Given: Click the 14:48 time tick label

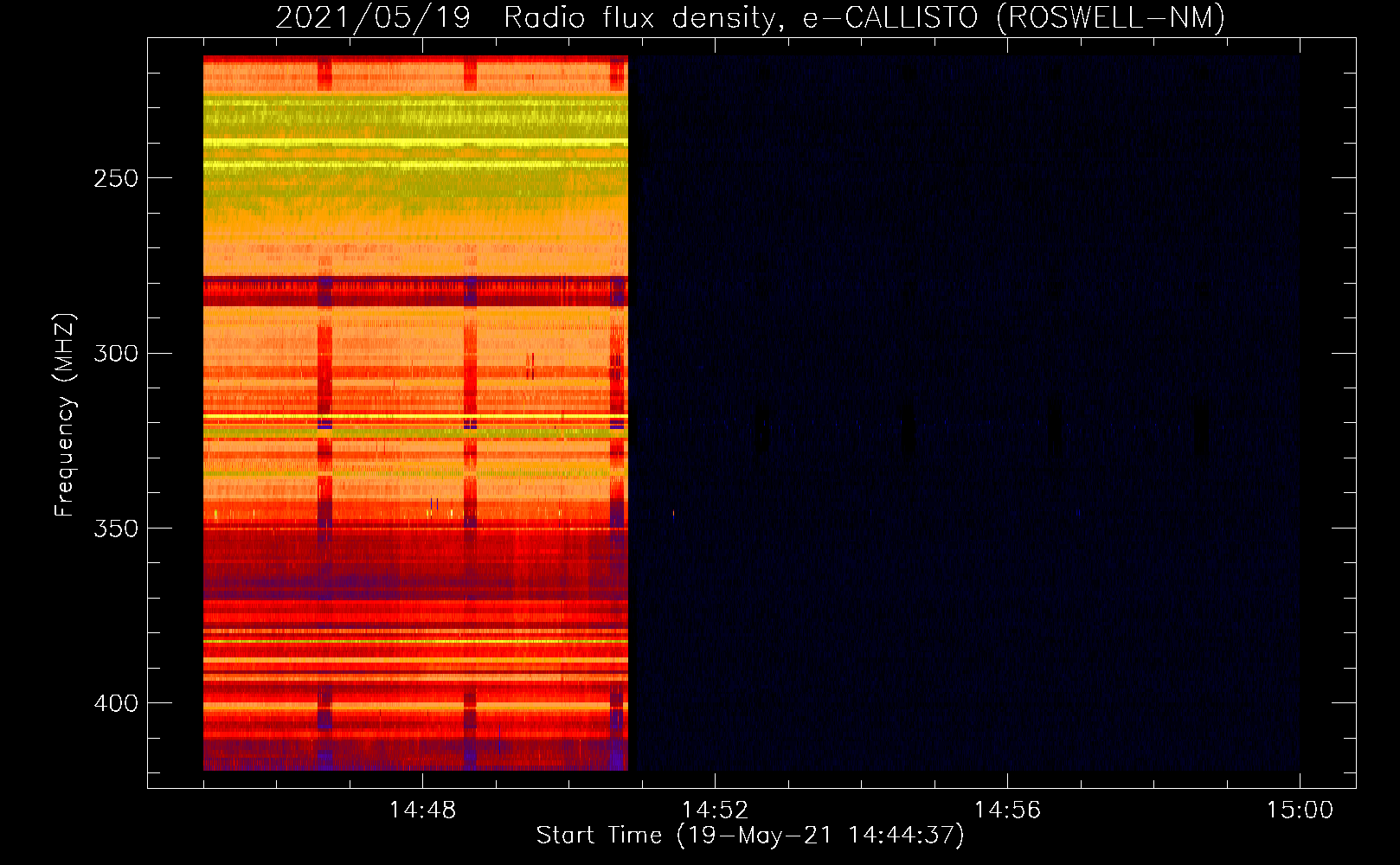Looking at the screenshot, I should click(x=422, y=811).
